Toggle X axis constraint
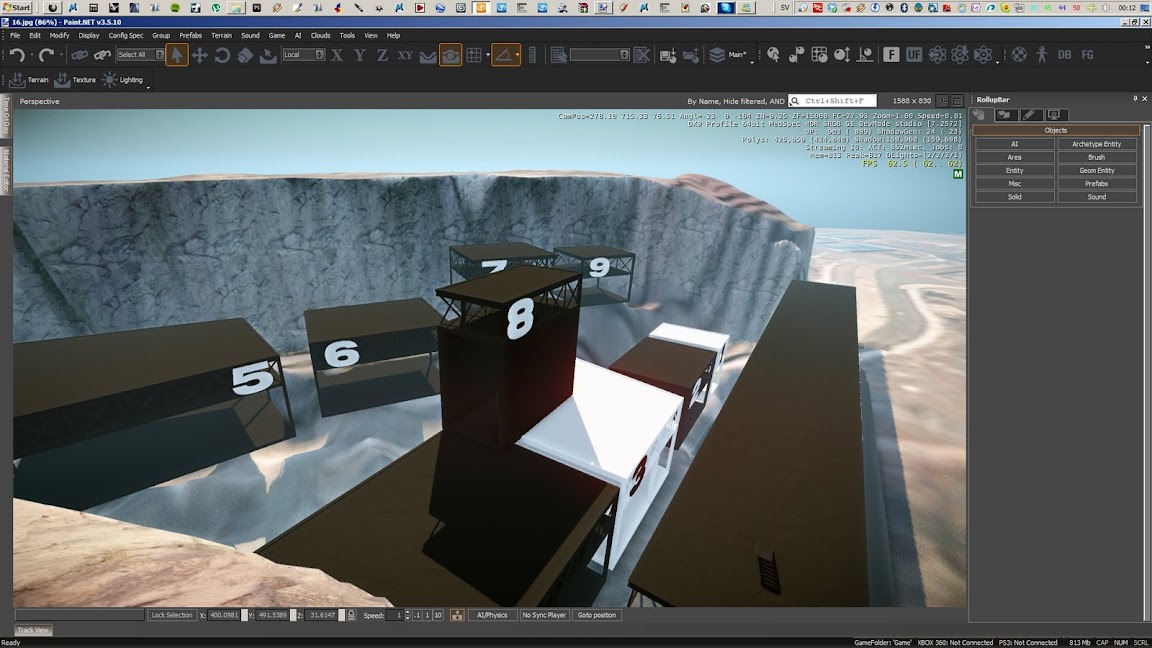This screenshot has height=648, width=1152. coord(336,55)
